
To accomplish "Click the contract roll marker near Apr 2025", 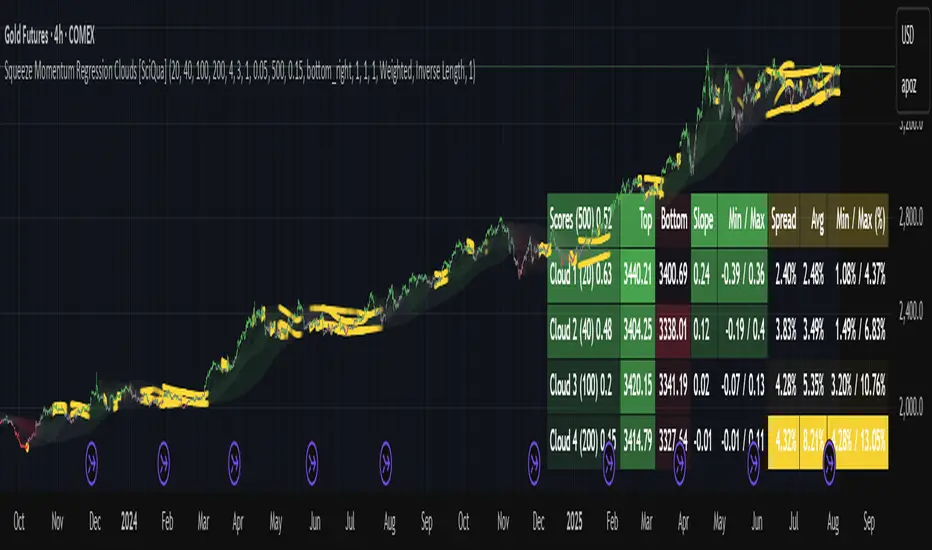I will click(x=679, y=463).
